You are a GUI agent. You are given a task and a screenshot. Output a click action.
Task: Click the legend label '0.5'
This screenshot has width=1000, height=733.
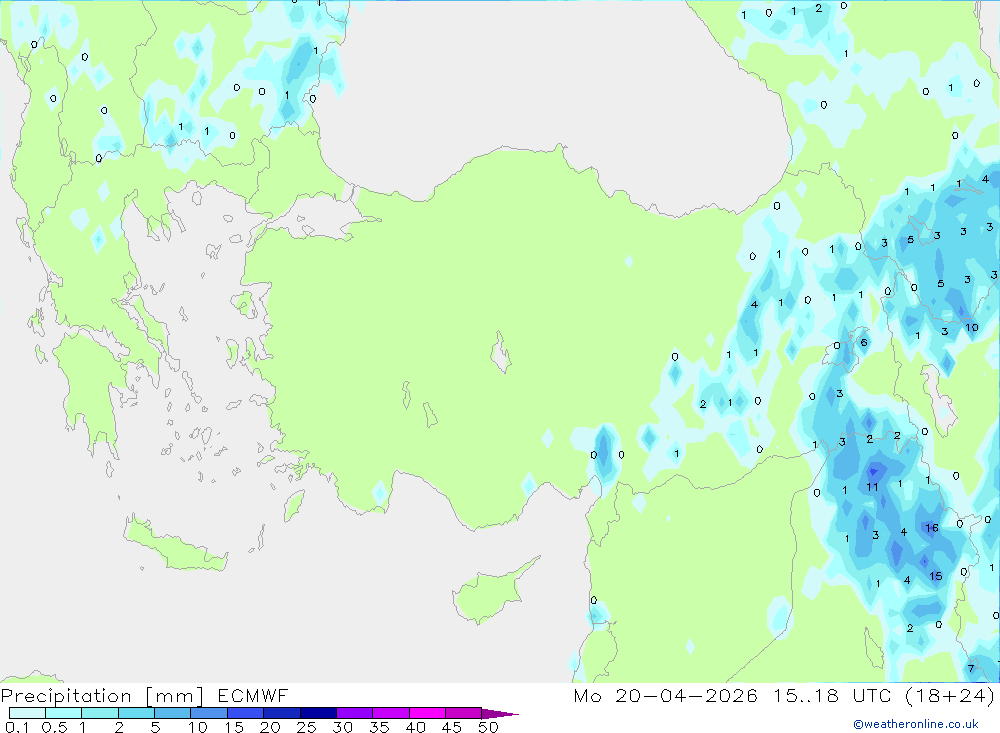pyautogui.click(x=54, y=727)
